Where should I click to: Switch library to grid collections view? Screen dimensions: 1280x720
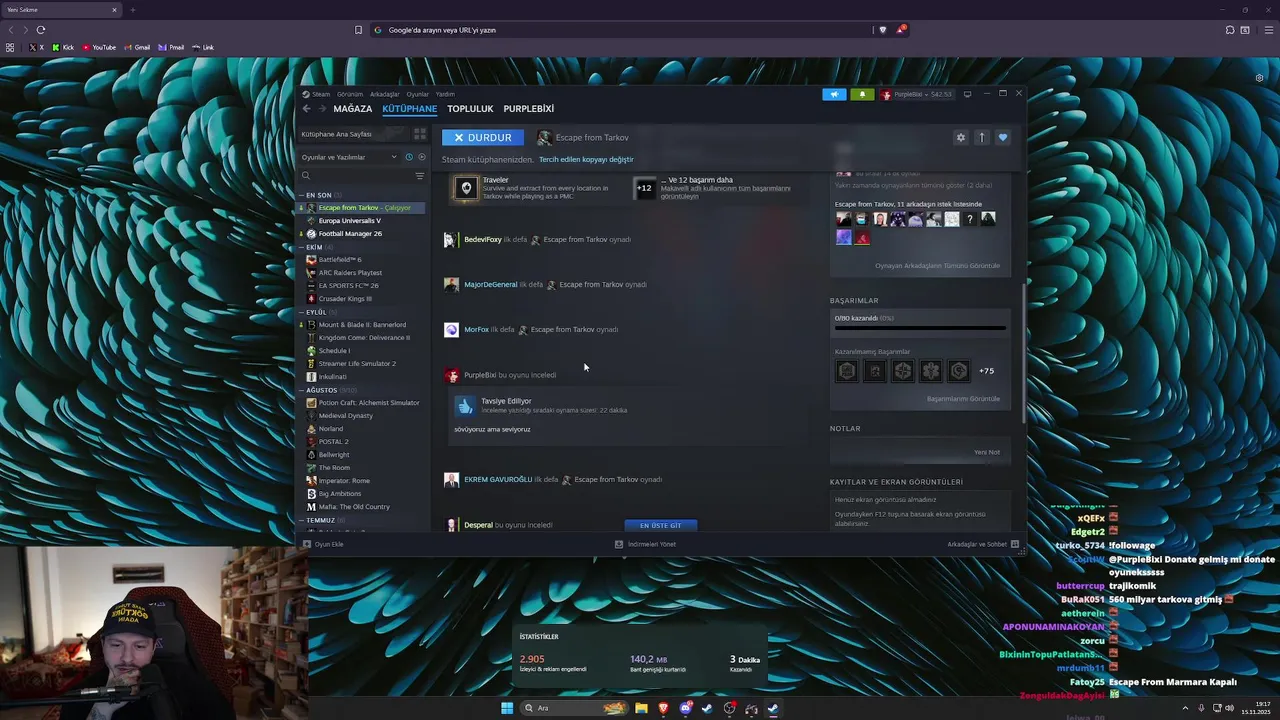click(420, 134)
